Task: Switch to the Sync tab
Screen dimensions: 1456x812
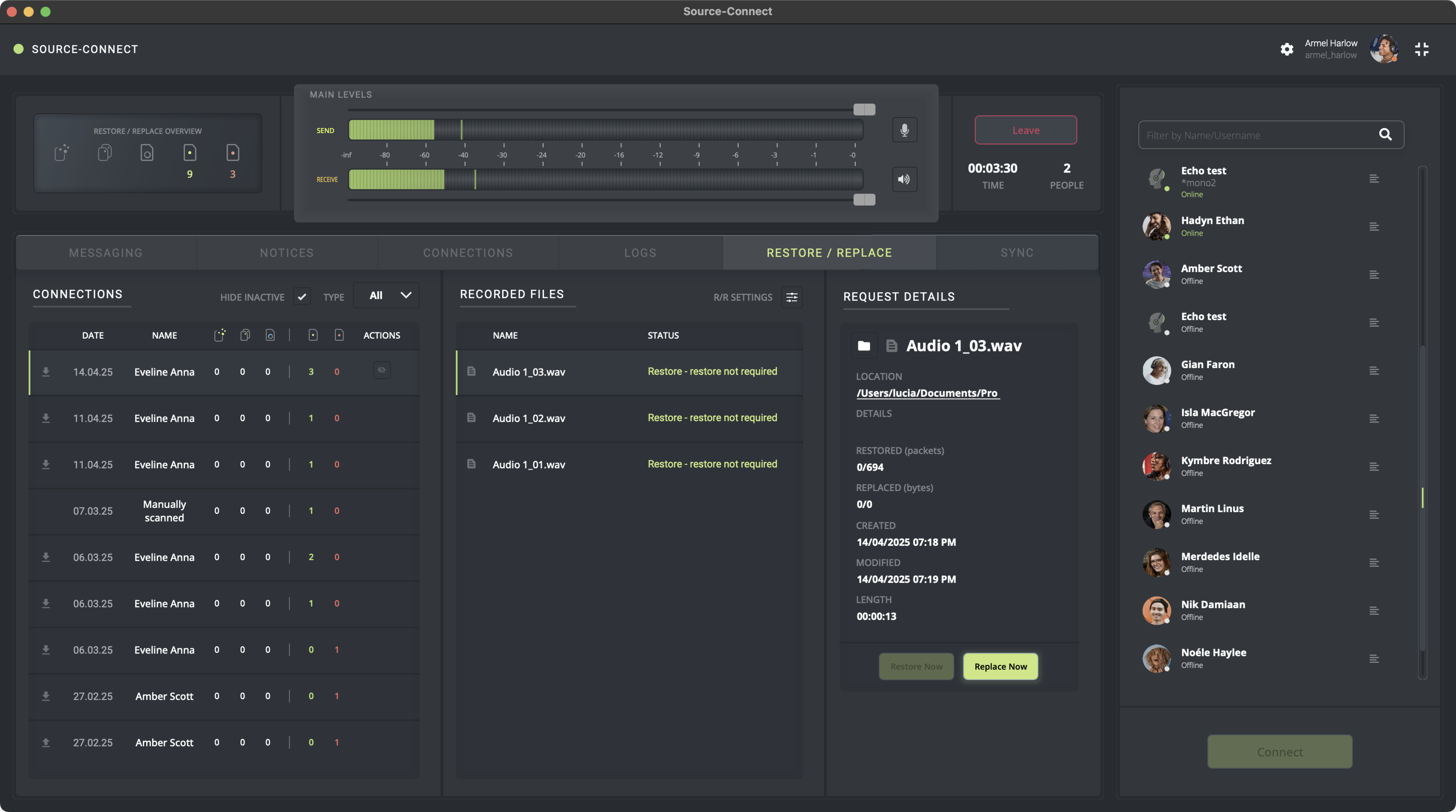Action: pos(1017,252)
